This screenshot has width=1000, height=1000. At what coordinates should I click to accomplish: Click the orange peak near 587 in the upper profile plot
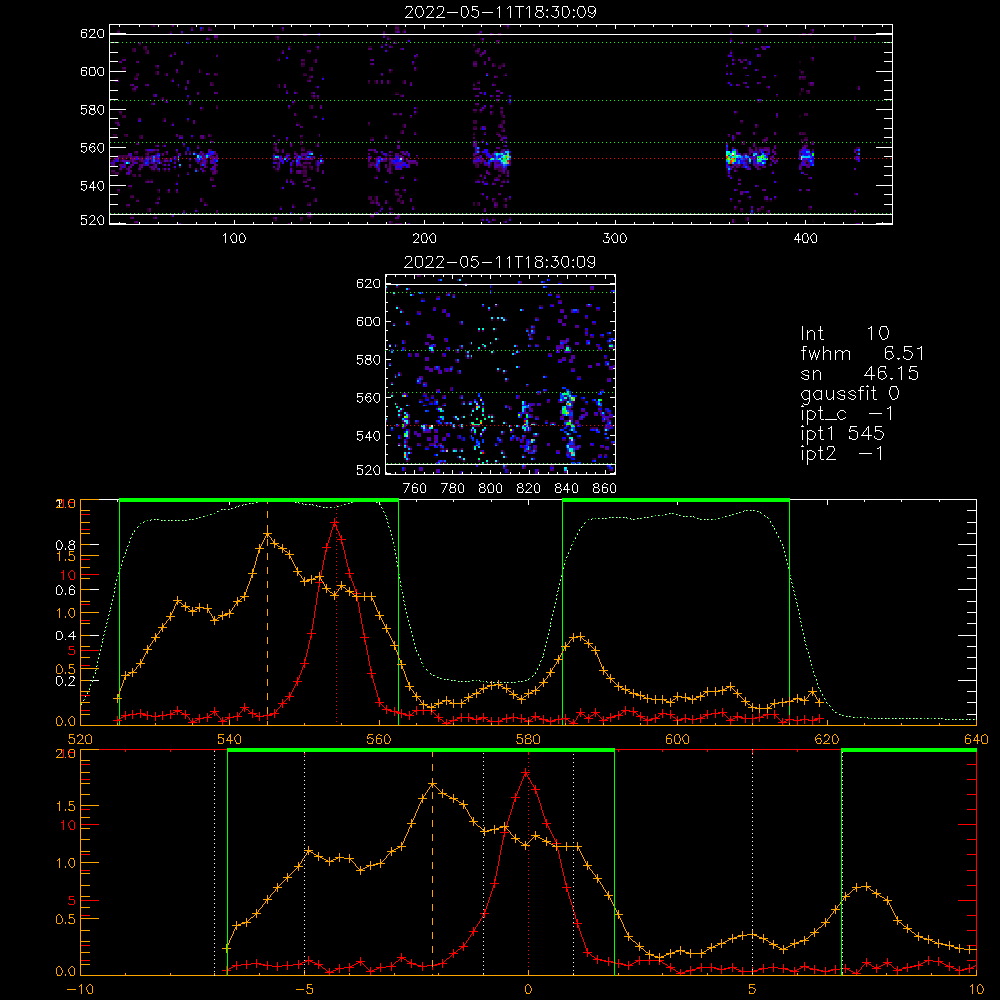click(579, 636)
